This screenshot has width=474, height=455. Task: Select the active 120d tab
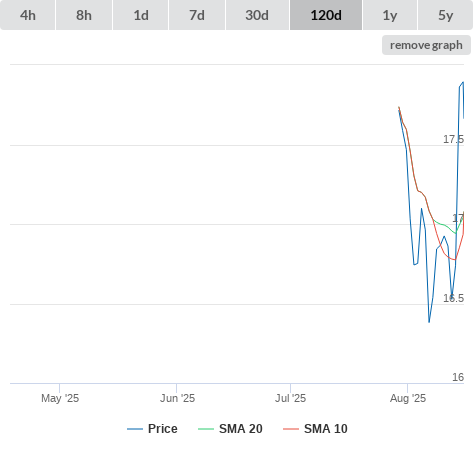coord(326,15)
